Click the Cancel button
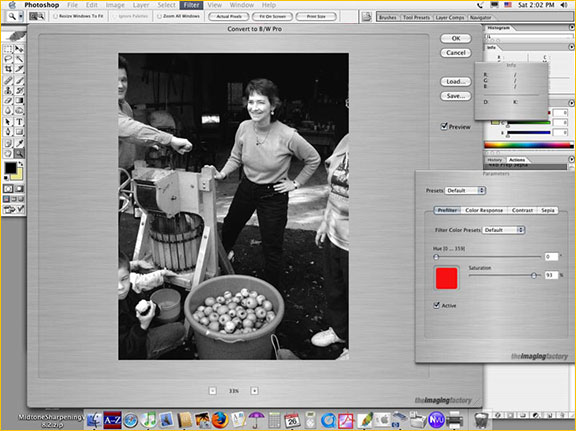Viewport: 576px width, 431px height. [x=456, y=53]
